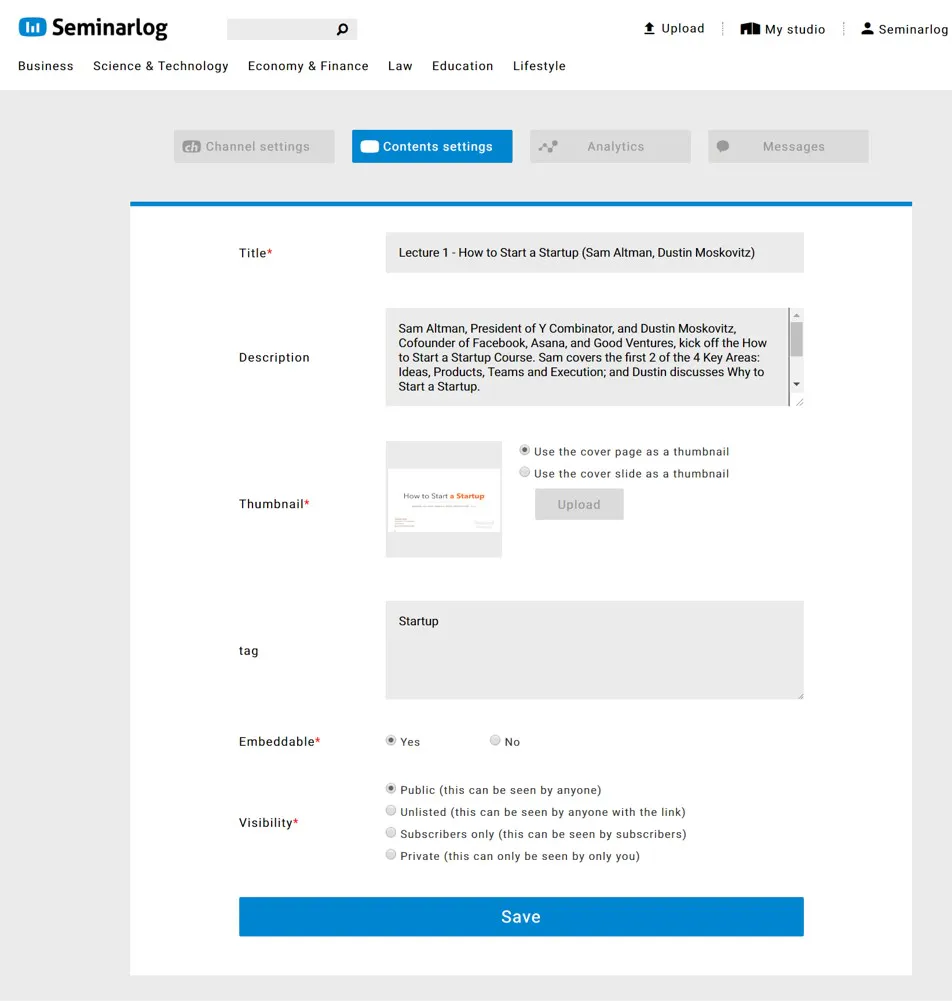Open the Business category menu

coord(46,66)
